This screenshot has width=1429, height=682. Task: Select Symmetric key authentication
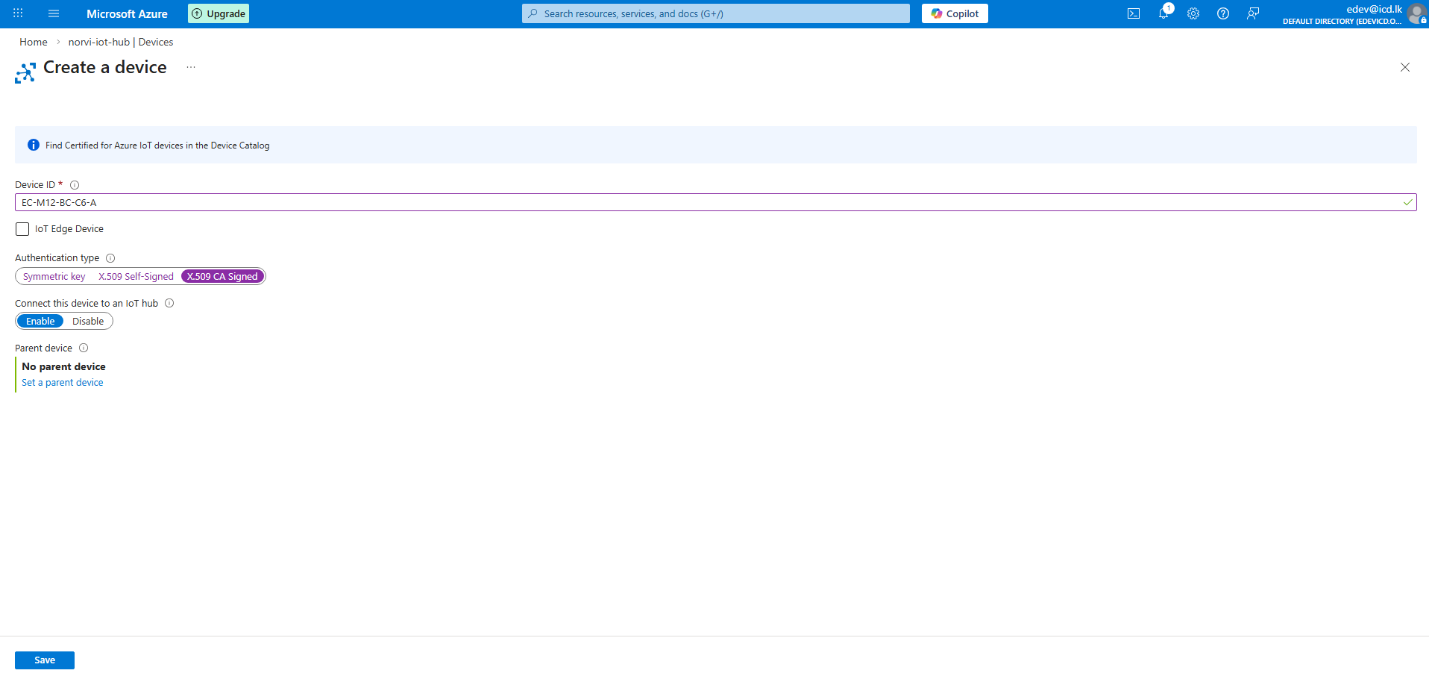(54, 276)
